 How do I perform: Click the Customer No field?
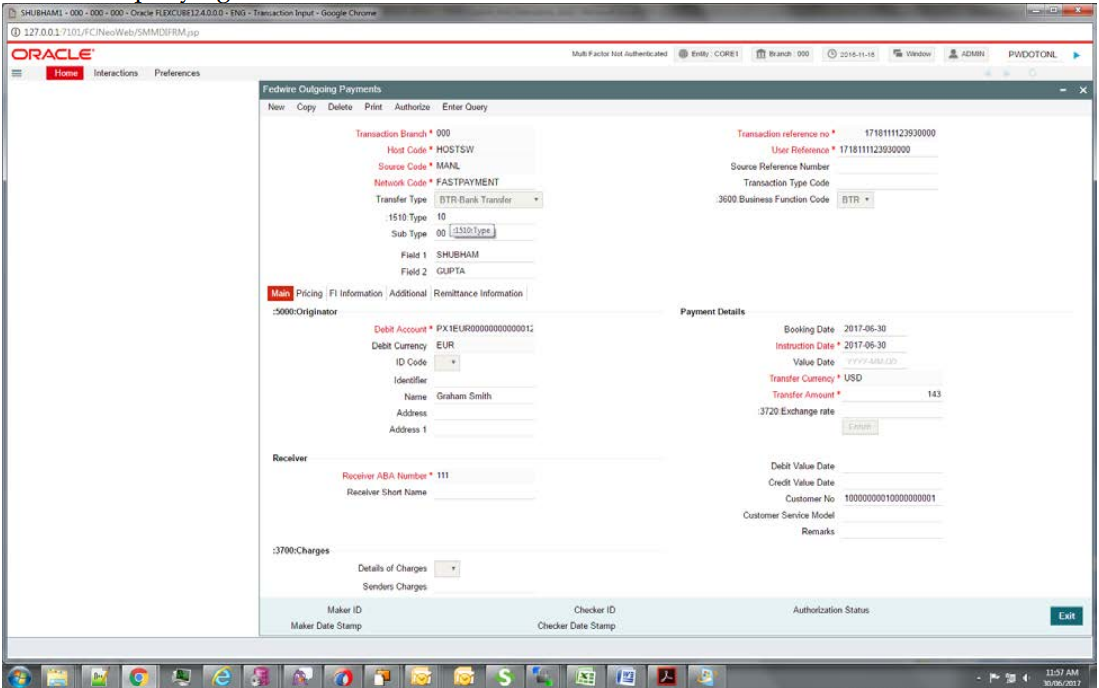[892, 499]
